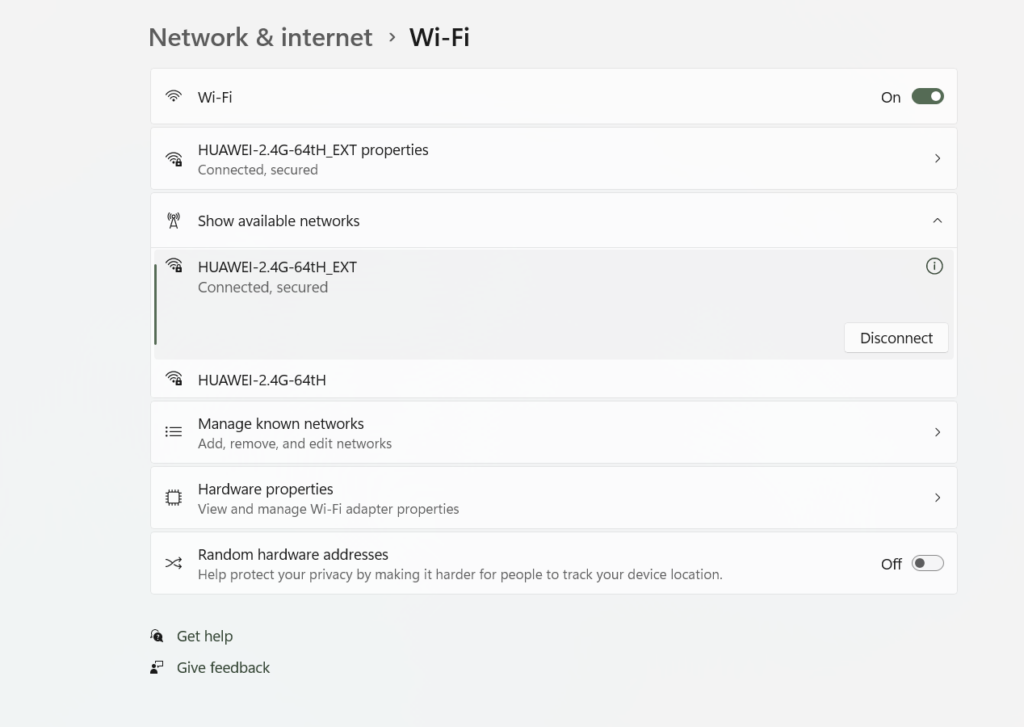Click the list icon beside Manage known networks
Screen dimensions: 1024x727
174,432
